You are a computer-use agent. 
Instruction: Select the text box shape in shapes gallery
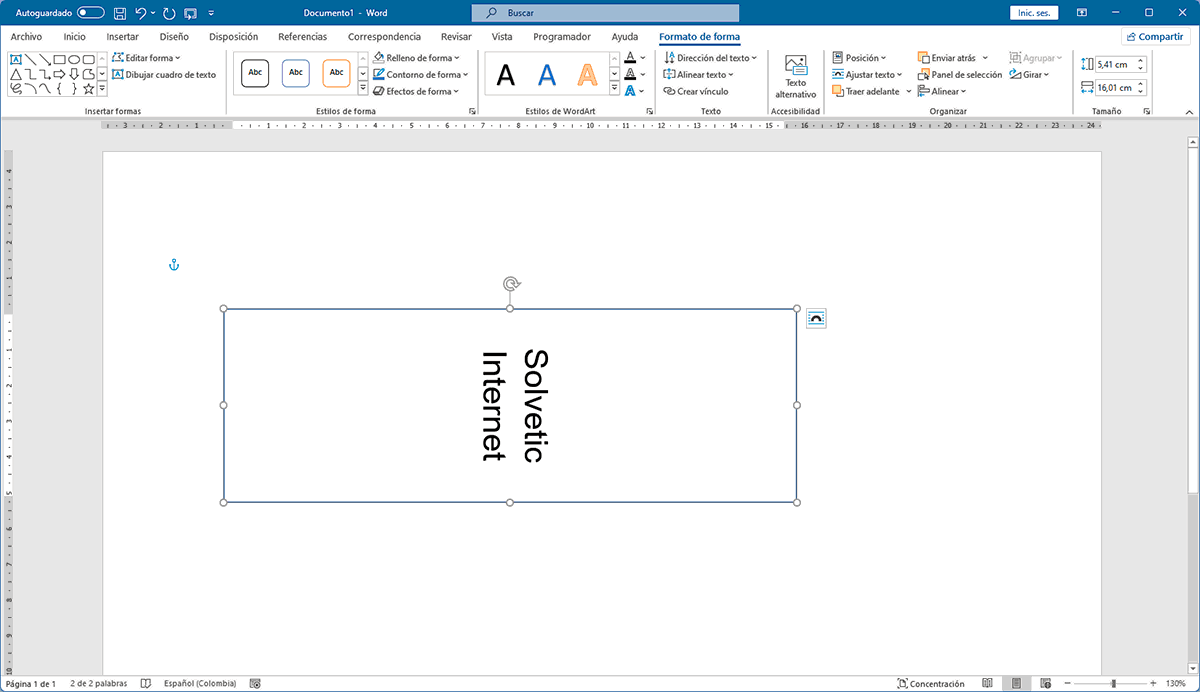16,60
